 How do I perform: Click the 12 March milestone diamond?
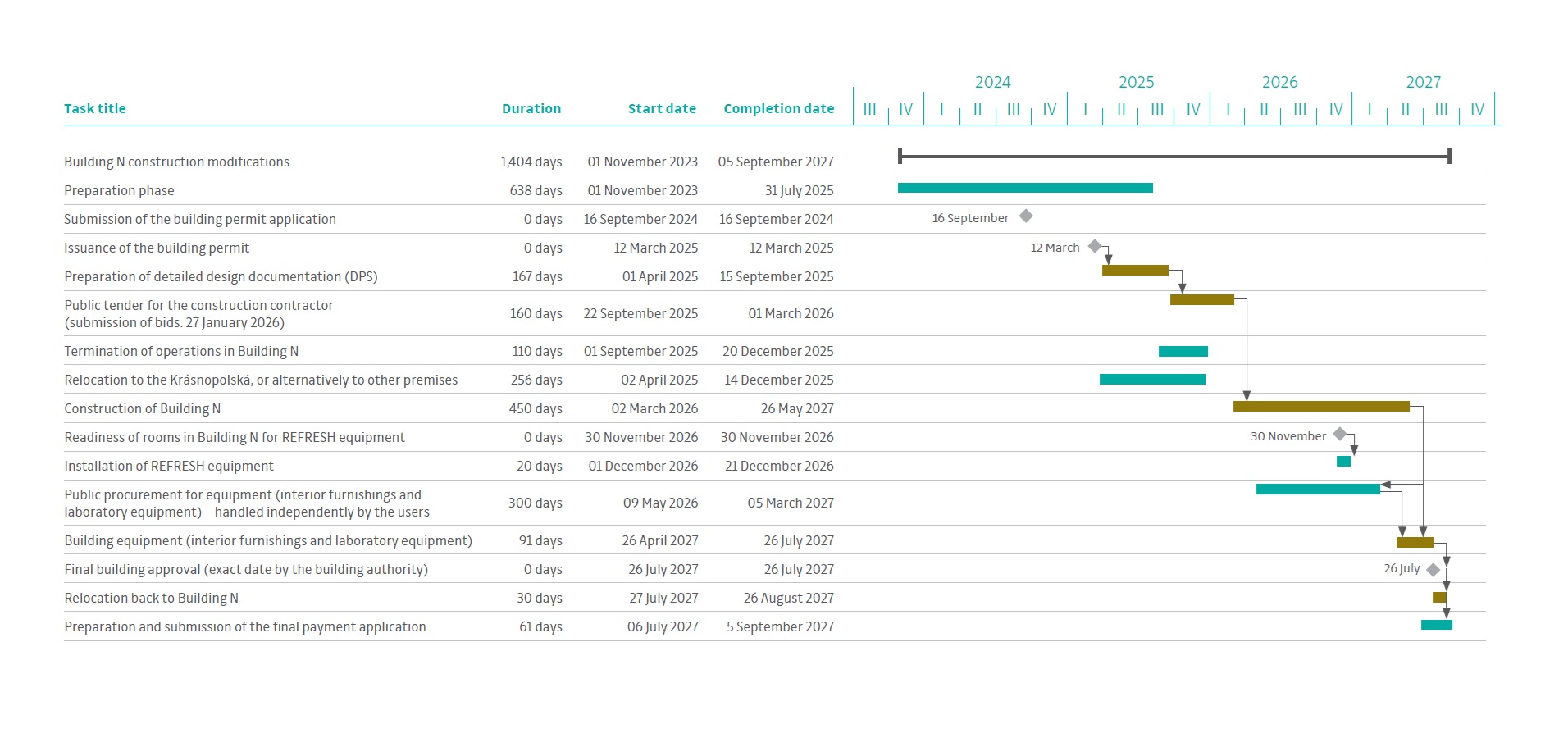[1095, 246]
